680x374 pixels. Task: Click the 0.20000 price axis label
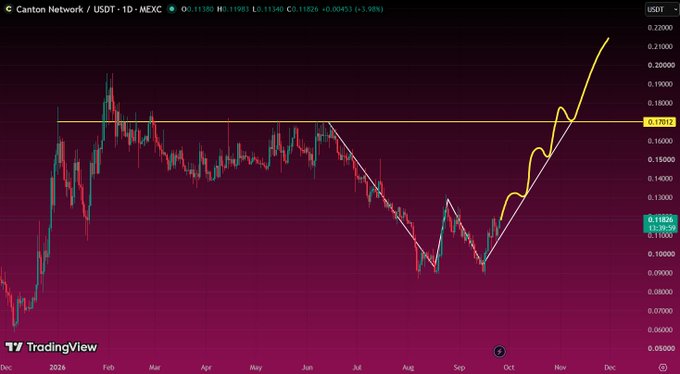(x=661, y=65)
